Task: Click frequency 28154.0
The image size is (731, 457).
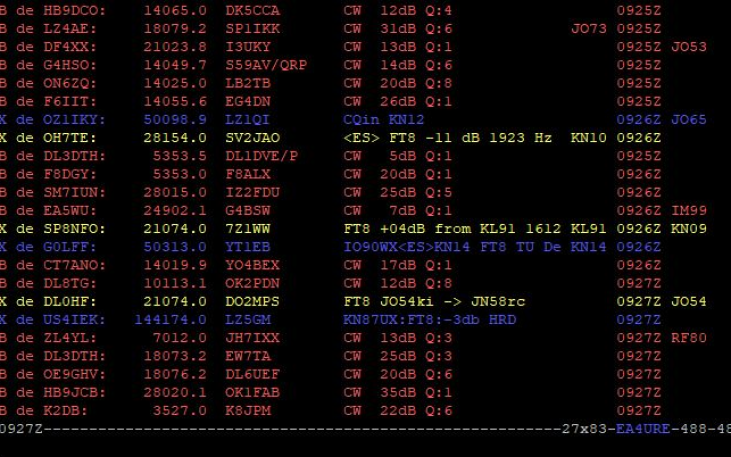Action: pyautogui.click(x=175, y=138)
